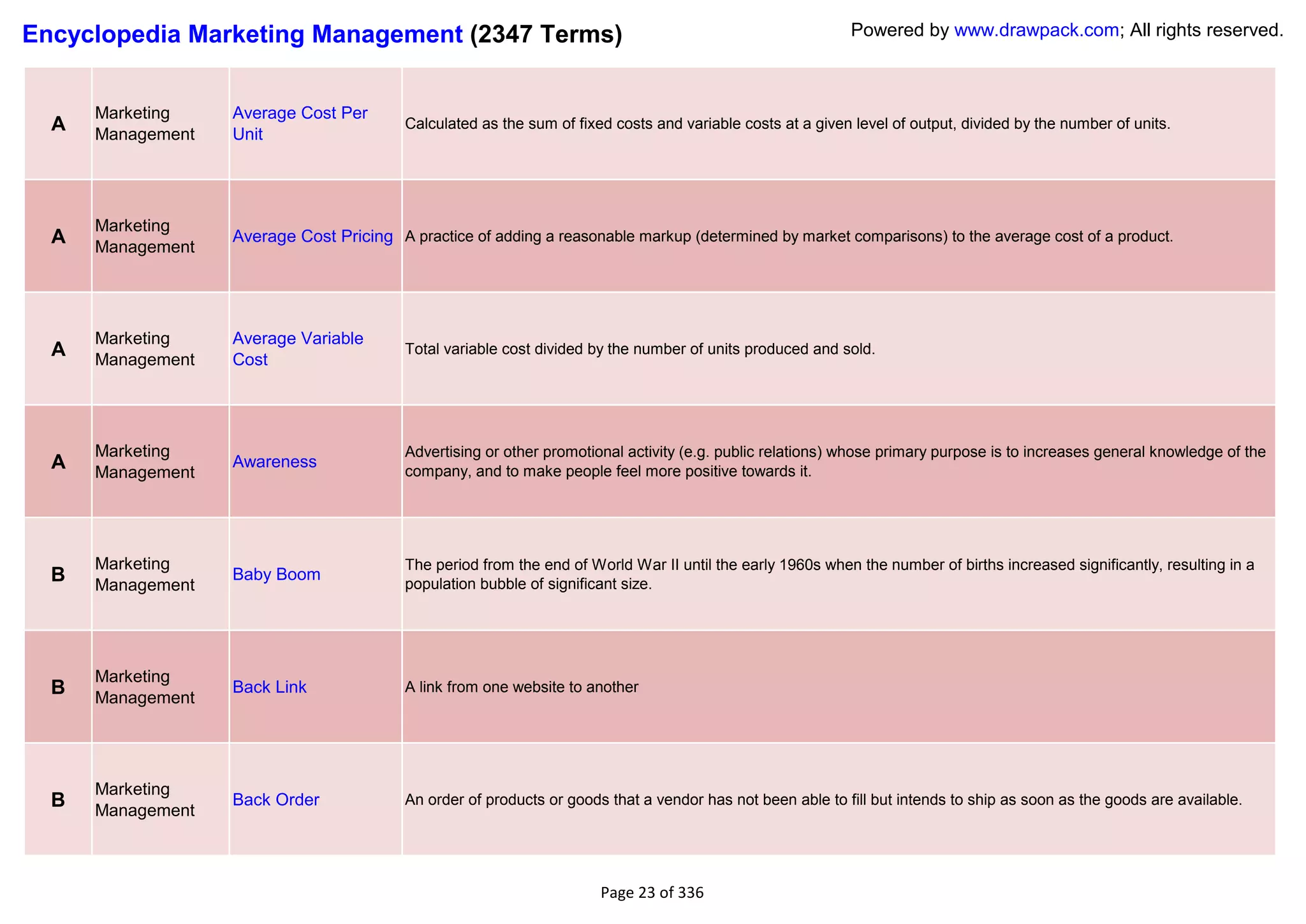Select the letter A in Average Variable Cost row
The height and width of the screenshot is (924, 1306).
point(58,349)
